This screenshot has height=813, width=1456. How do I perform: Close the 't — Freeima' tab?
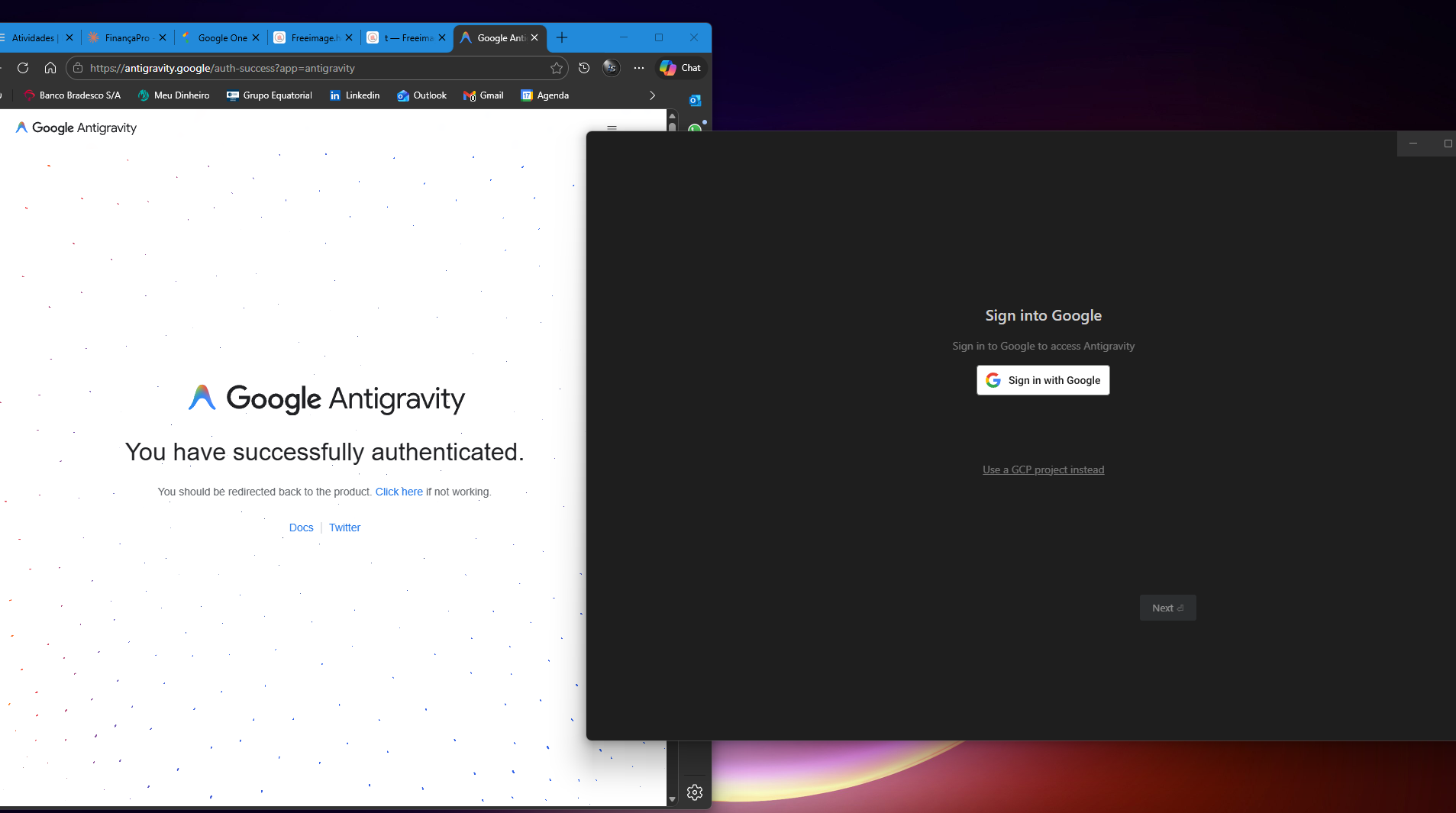pos(442,37)
